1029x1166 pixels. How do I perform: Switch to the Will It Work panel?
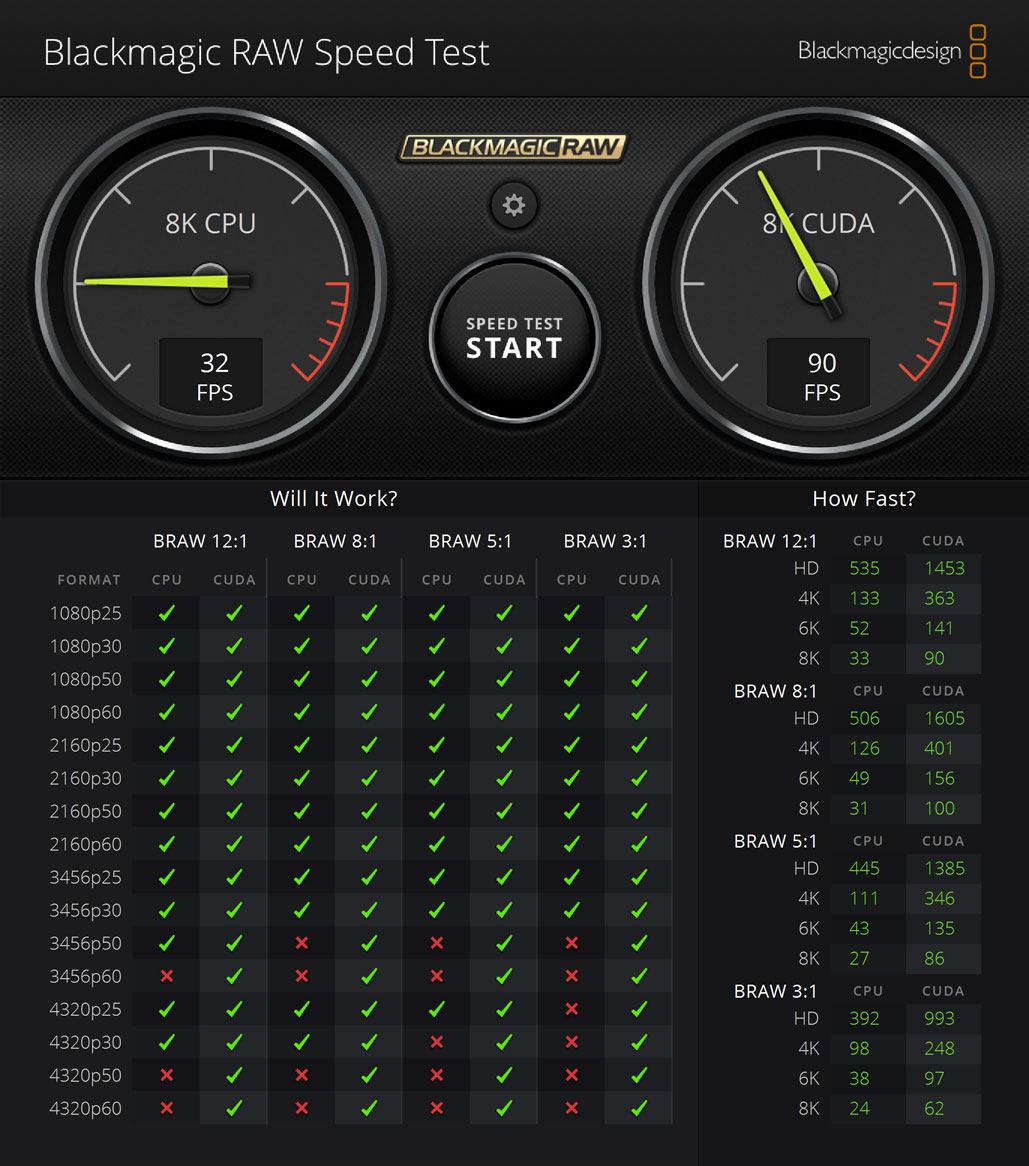pyautogui.click(x=333, y=498)
